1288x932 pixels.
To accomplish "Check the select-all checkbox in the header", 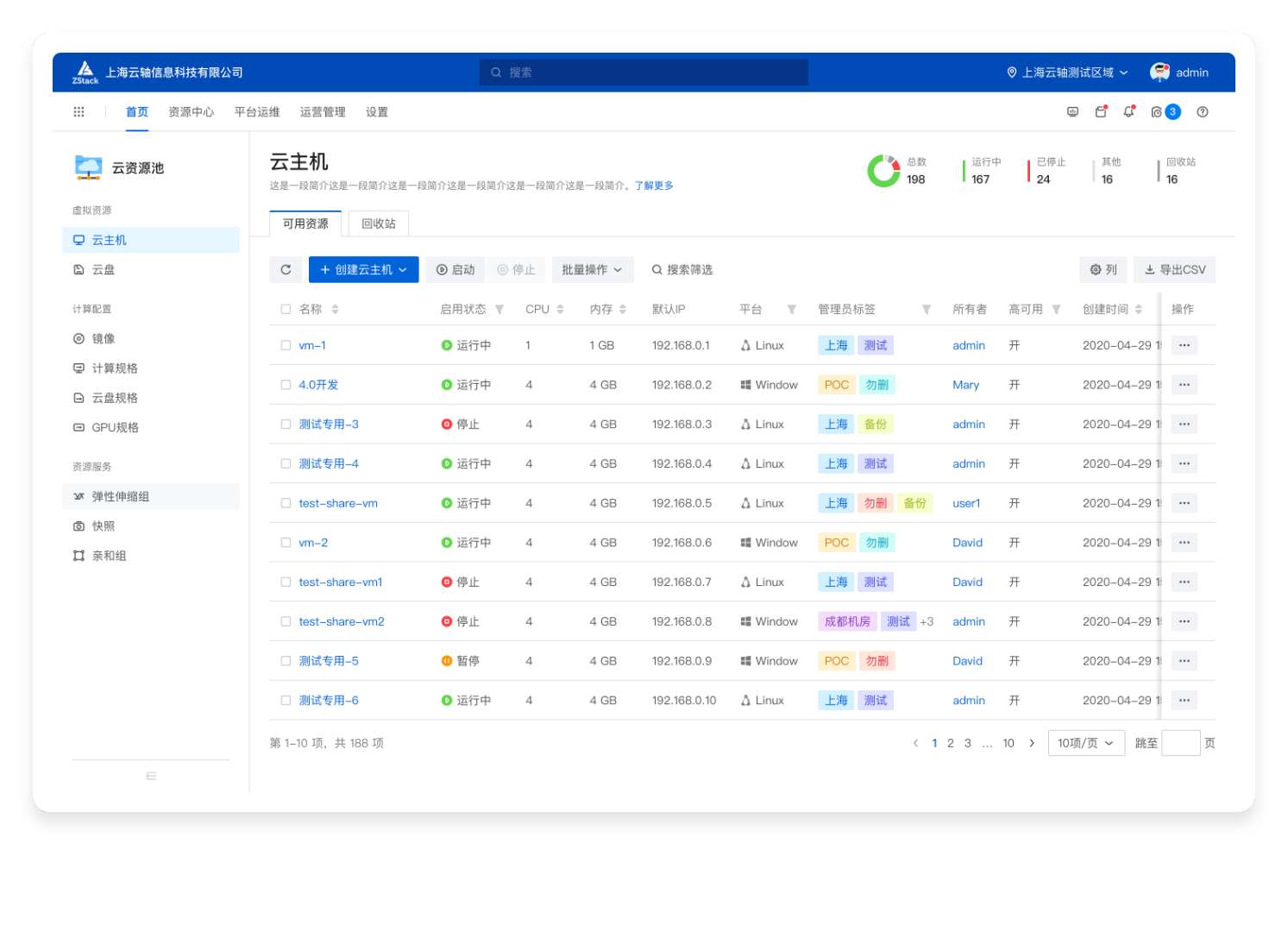I will (x=286, y=310).
